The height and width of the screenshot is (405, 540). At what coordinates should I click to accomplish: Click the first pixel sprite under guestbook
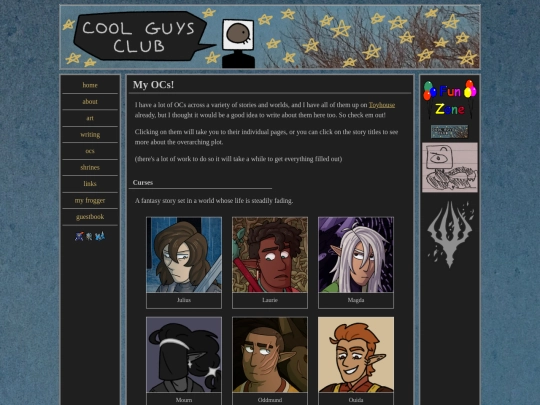coord(79,236)
